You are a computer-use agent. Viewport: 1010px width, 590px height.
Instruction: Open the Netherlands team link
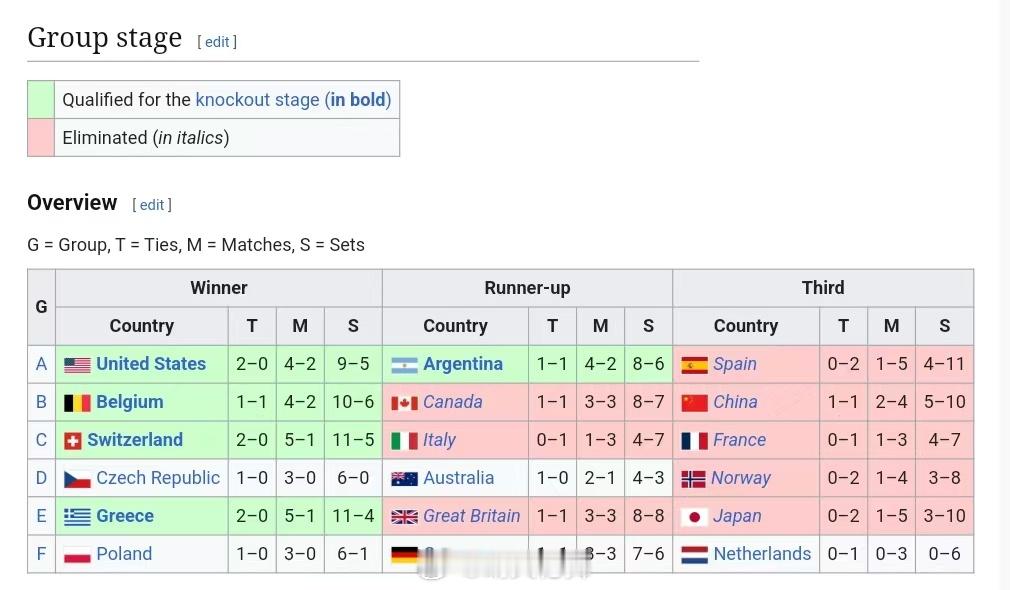click(762, 554)
